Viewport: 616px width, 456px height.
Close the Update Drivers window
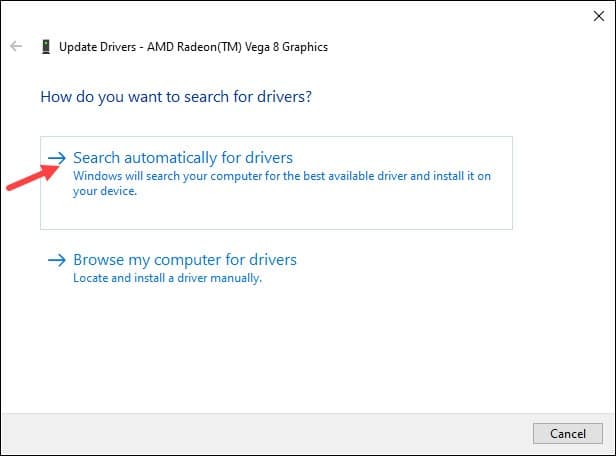599,16
